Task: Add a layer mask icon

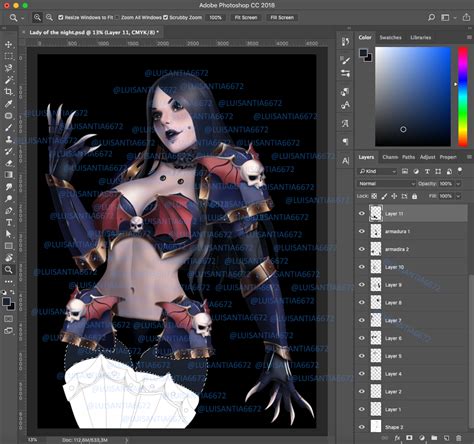Action: [x=409, y=438]
